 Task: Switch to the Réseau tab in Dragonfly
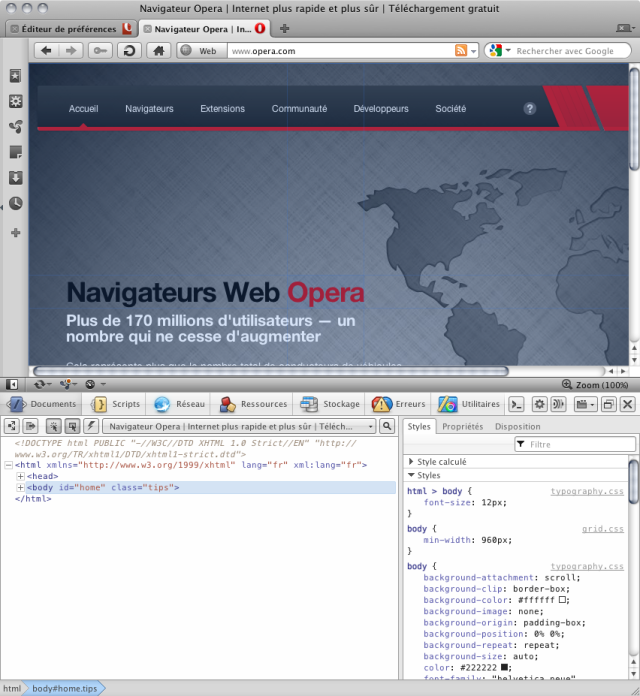(179, 404)
